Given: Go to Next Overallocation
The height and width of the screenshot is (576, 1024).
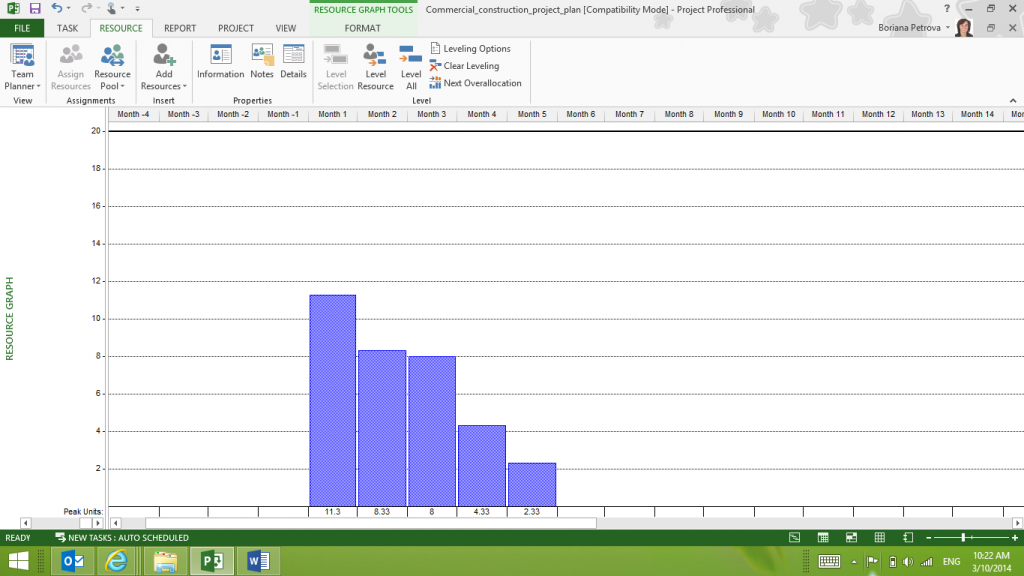Looking at the screenshot, I should click(475, 83).
